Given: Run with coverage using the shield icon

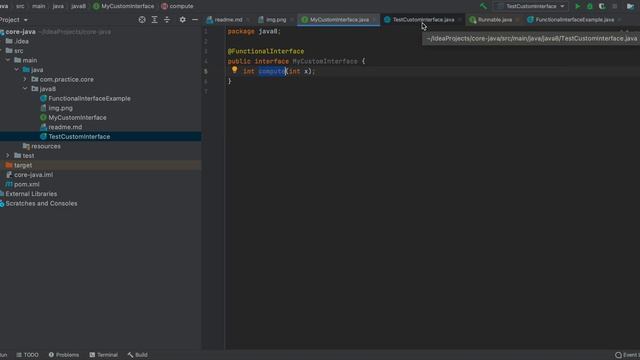Looking at the screenshot, I should click(x=602, y=6).
